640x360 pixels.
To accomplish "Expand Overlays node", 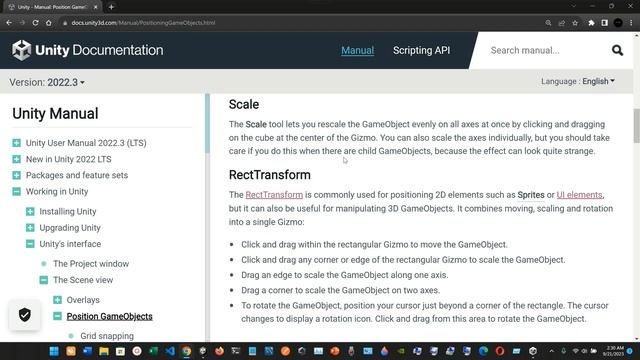I will pos(58,300).
